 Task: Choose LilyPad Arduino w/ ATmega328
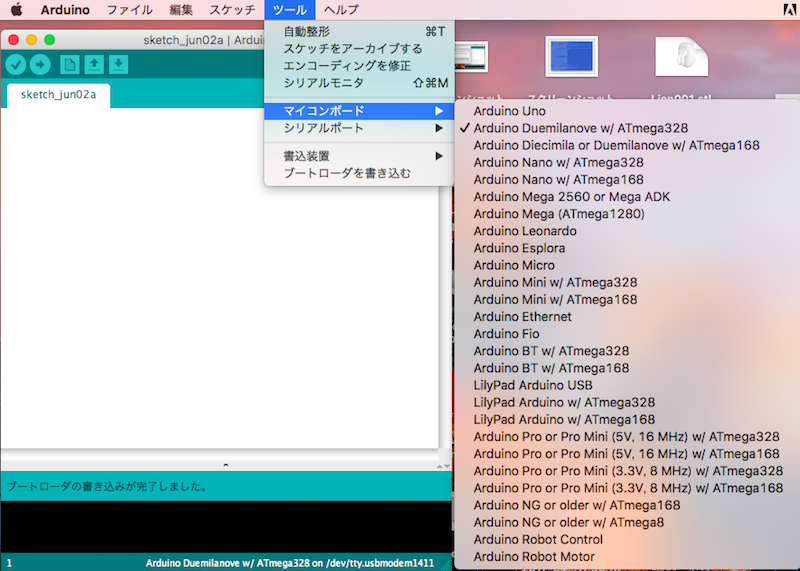(627, 402)
